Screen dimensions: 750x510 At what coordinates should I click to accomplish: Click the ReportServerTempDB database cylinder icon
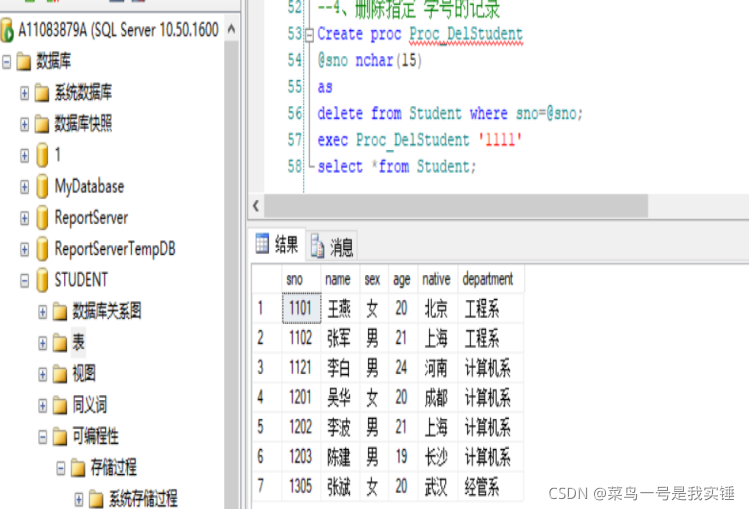pyautogui.click(x=42, y=249)
